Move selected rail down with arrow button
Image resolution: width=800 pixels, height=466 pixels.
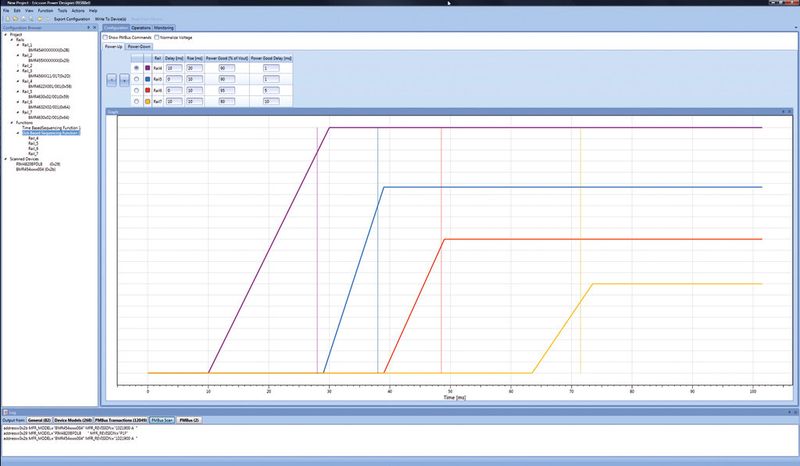tap(124, 80)
